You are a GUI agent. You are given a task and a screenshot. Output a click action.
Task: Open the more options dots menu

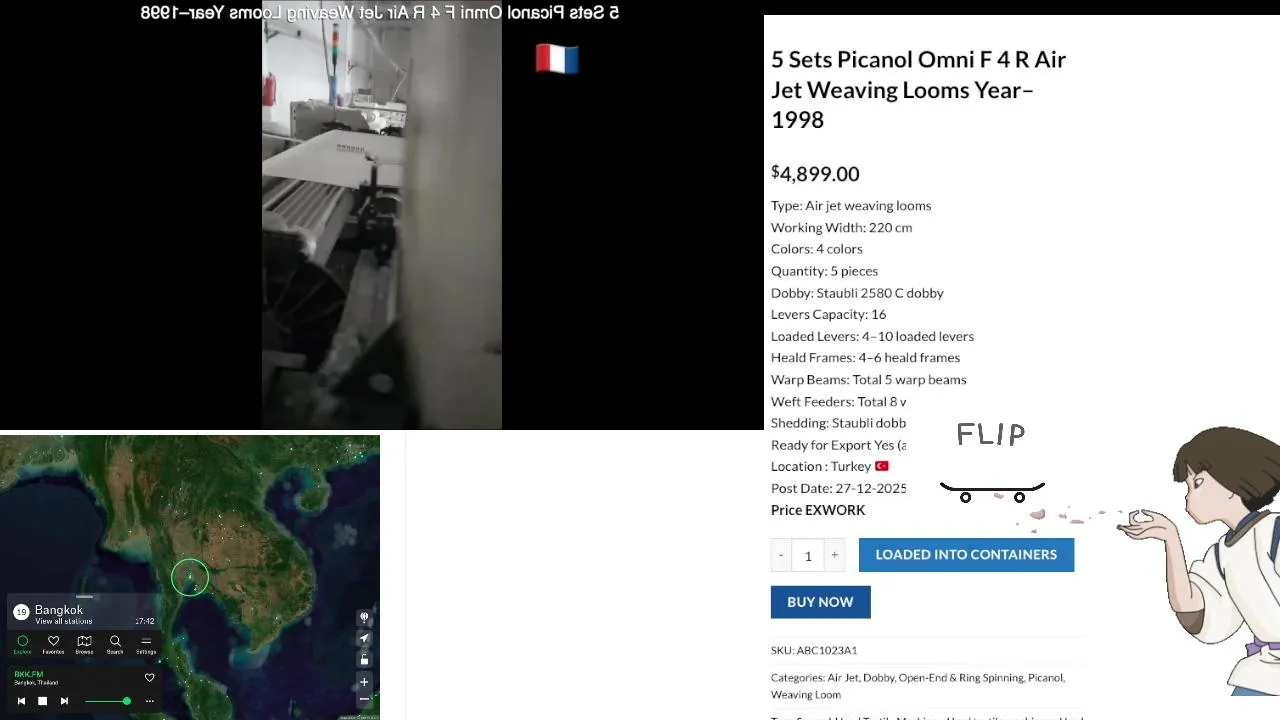150,701
